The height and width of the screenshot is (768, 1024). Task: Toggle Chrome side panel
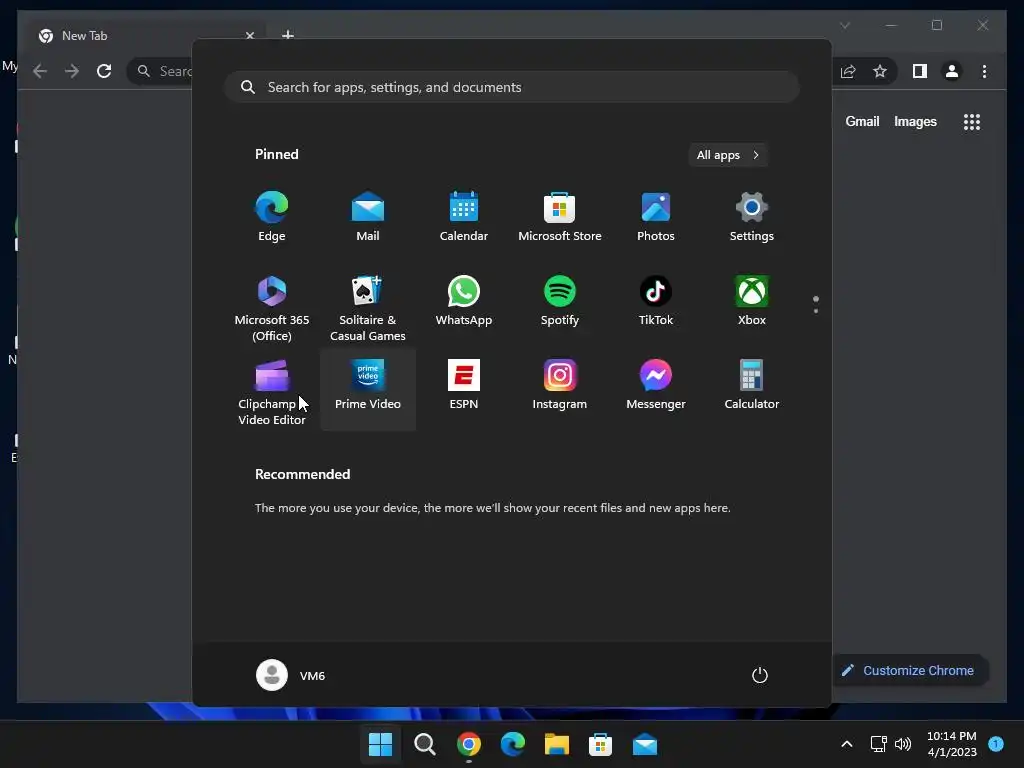point(920,71)
